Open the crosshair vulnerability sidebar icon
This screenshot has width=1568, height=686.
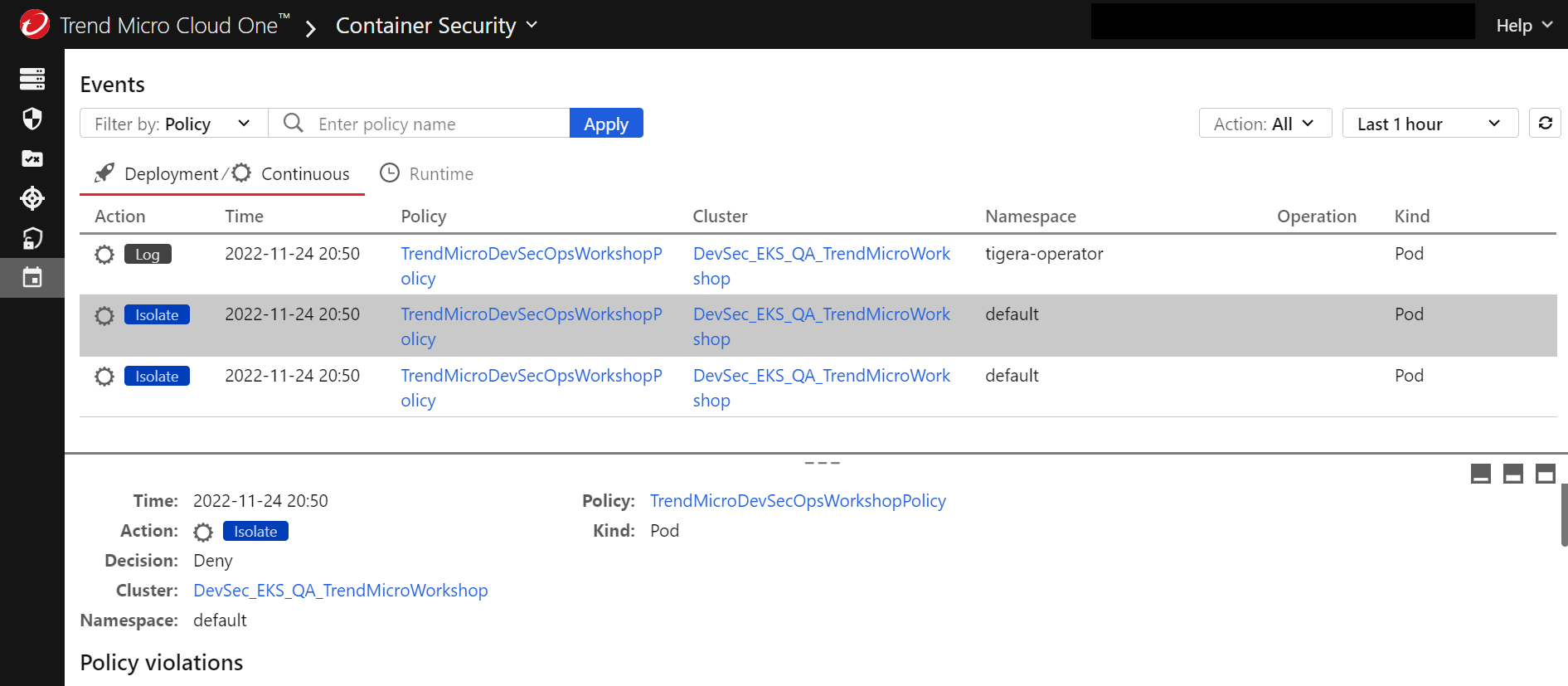(32, 198)
